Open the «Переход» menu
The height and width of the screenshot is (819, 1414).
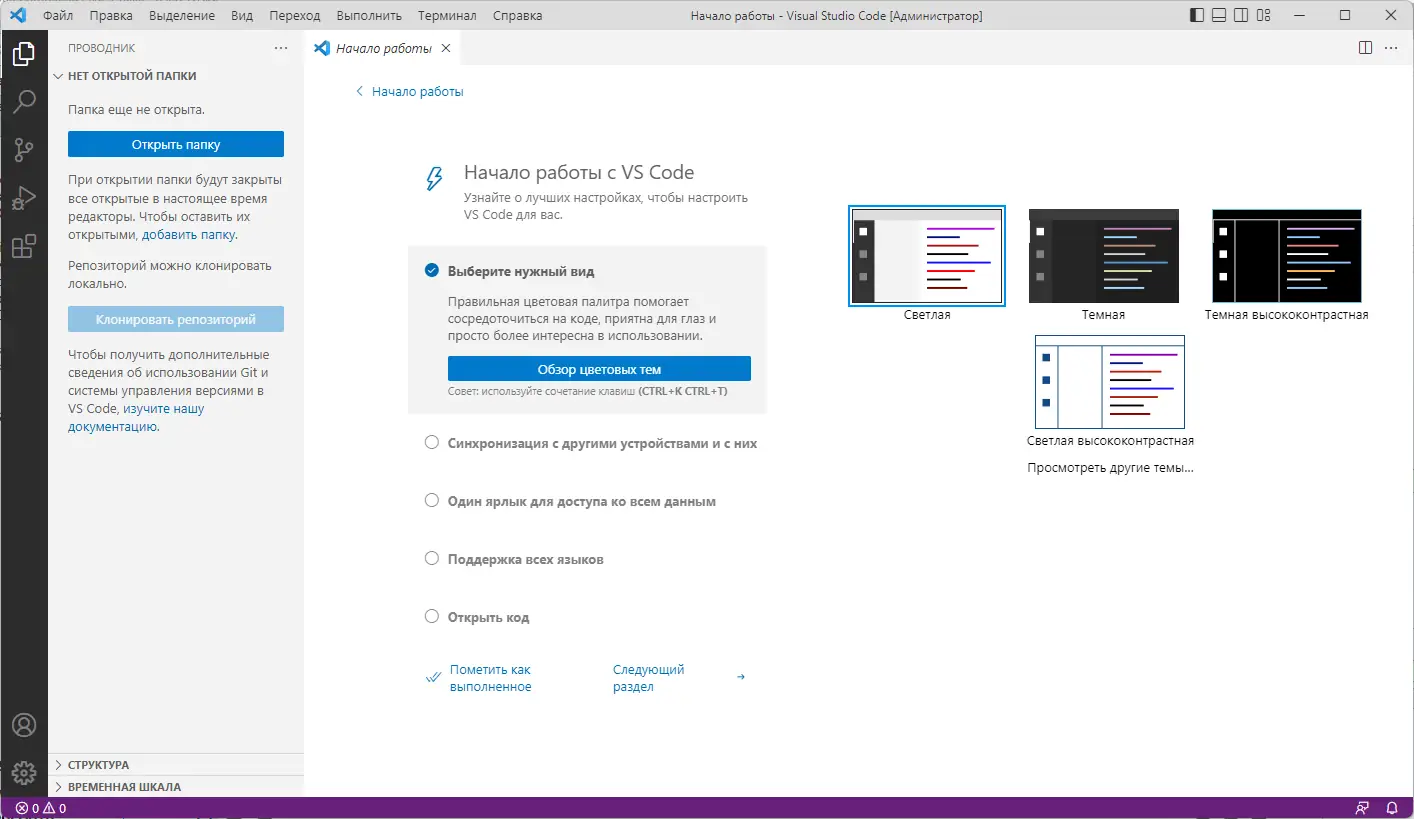pyautogui.click(x=295, y=16)
